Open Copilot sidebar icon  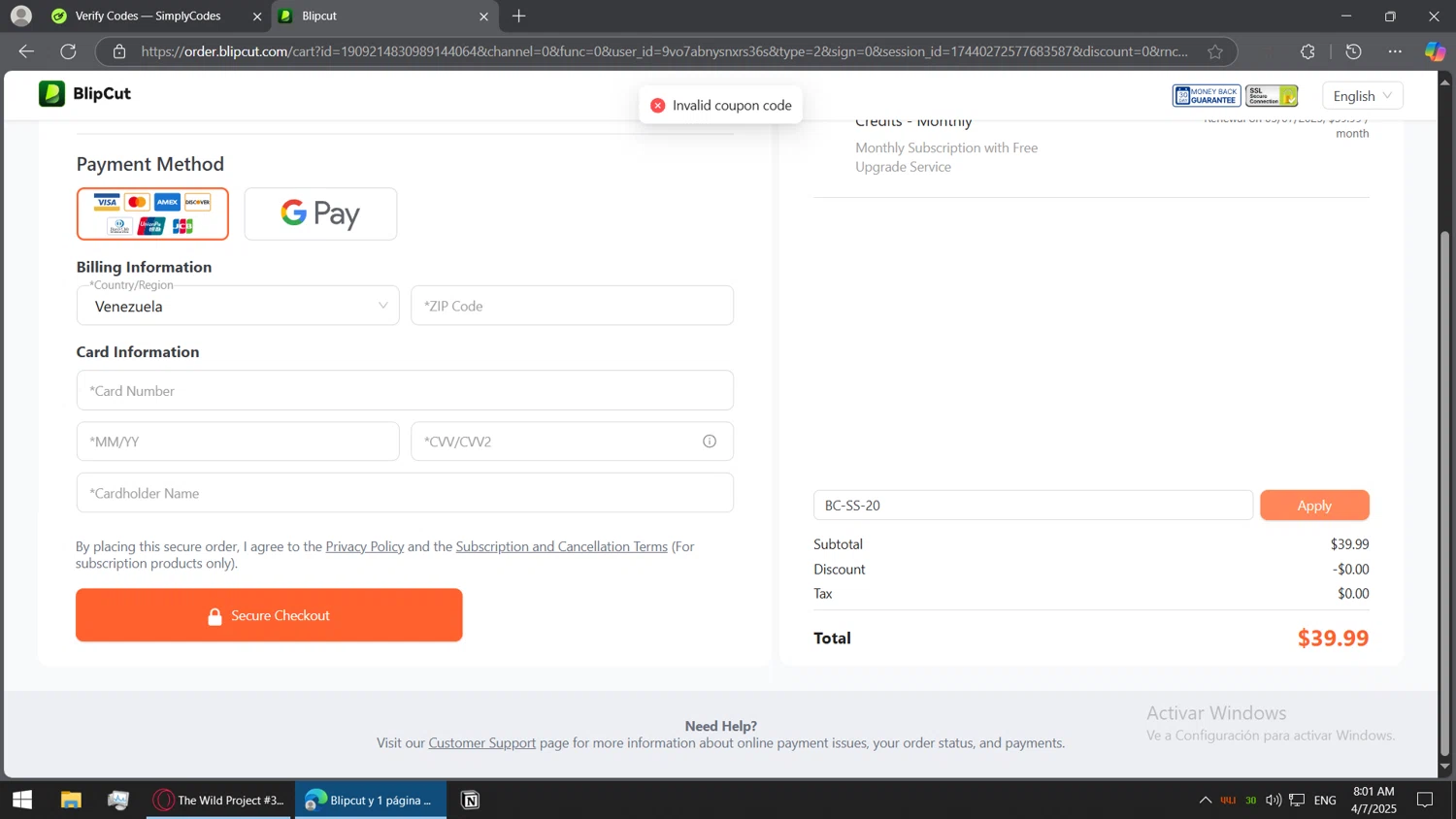pyautogui.click(x=1435, y=51)
